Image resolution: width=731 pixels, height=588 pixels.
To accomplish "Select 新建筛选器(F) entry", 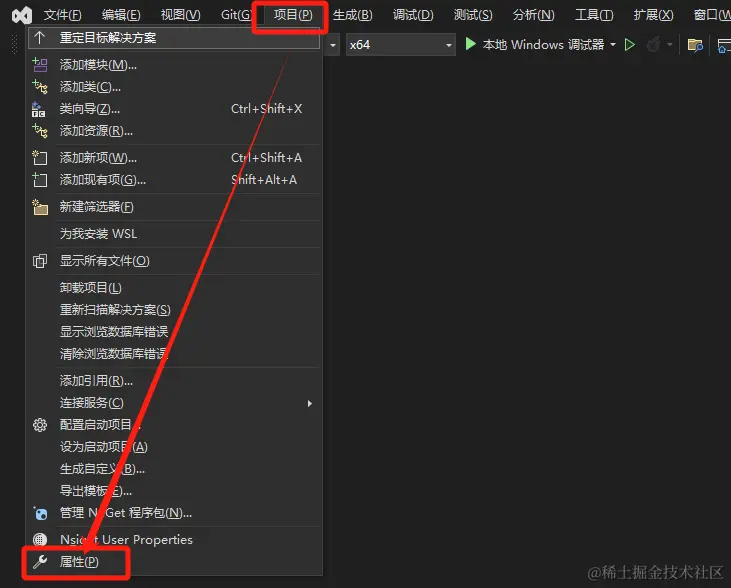I will (x=174, y=207).
